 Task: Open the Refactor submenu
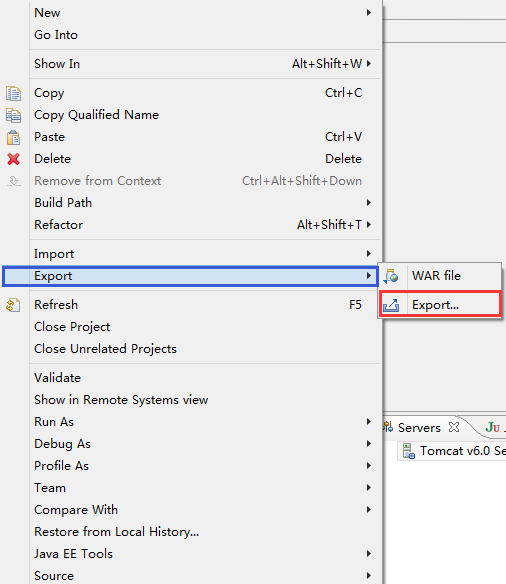(x=205, y=225)
